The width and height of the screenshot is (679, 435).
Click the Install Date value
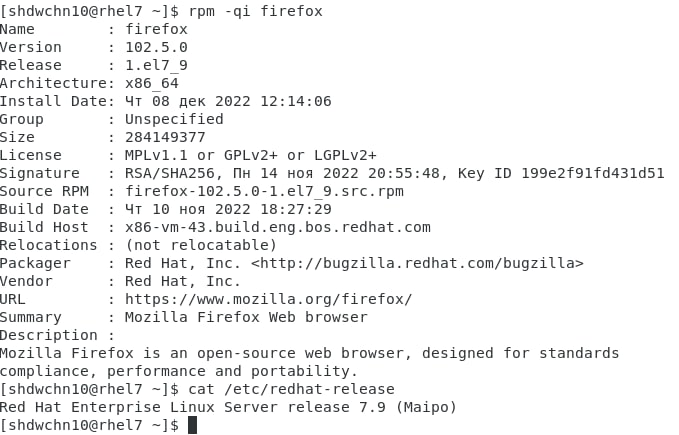click(228, 101)
